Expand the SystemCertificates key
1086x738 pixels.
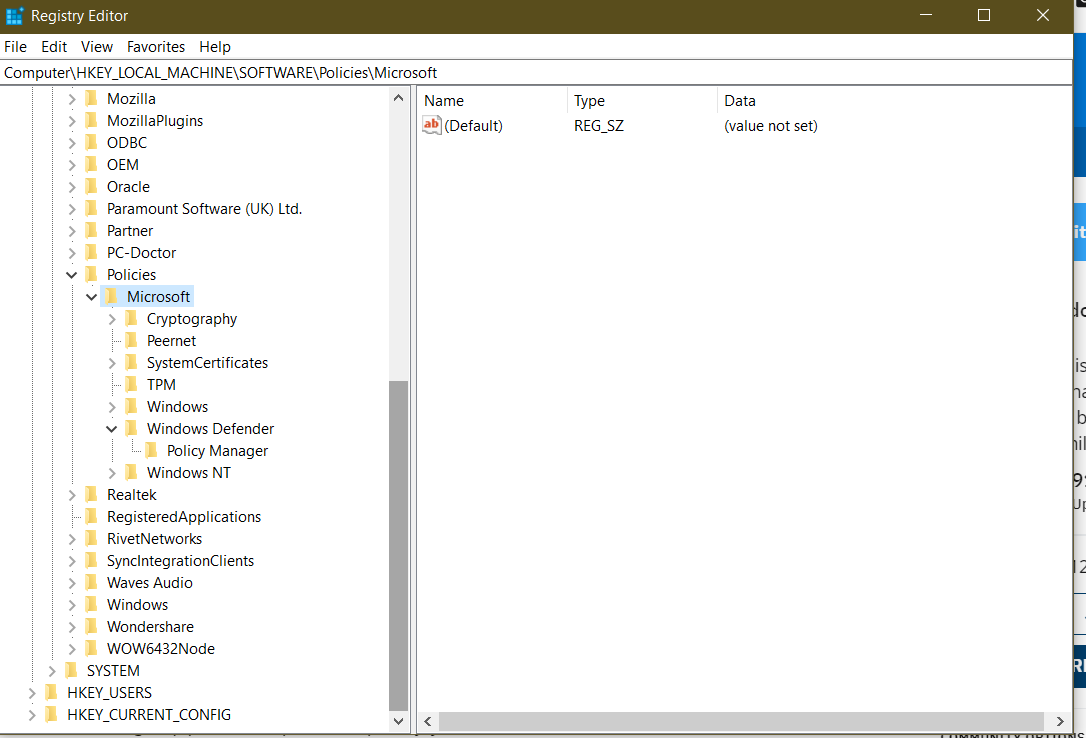coord(112,363)
